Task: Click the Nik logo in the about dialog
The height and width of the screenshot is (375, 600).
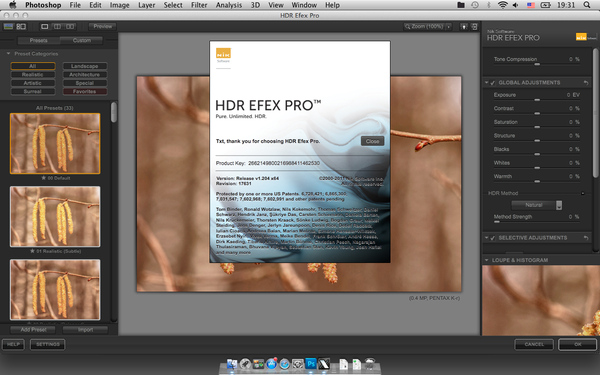Action: (x=223, y=54)
